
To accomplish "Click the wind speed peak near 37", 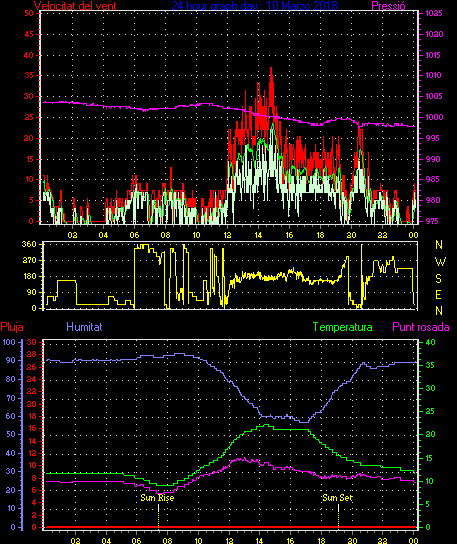I will coord(271,68).
